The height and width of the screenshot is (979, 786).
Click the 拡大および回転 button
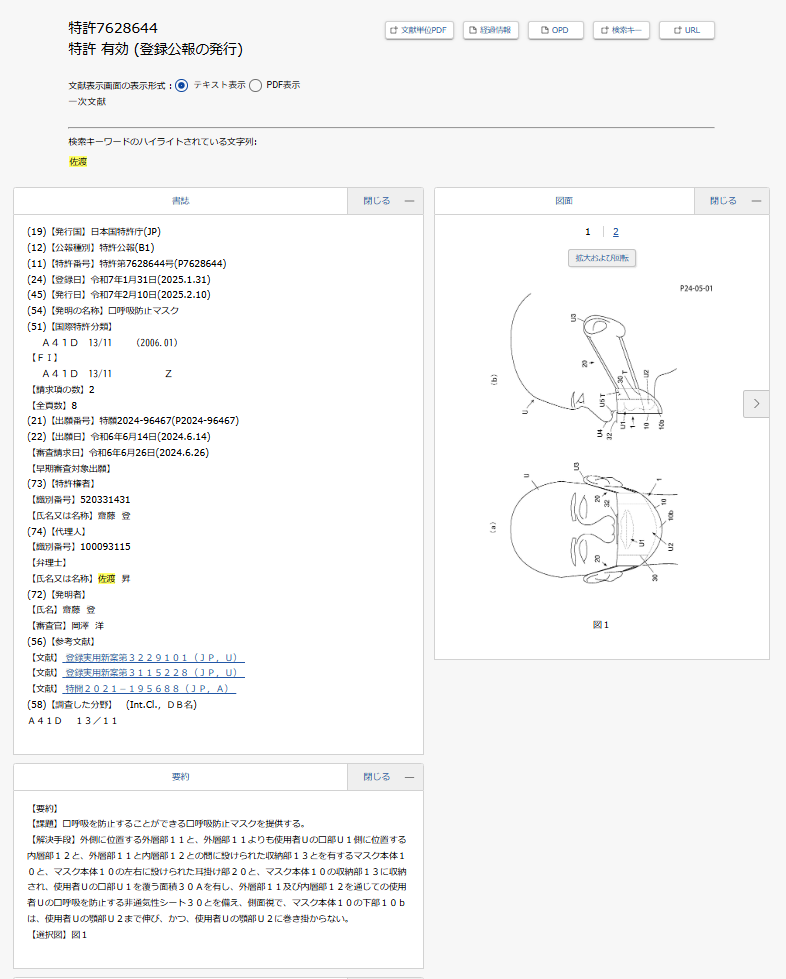602,258
